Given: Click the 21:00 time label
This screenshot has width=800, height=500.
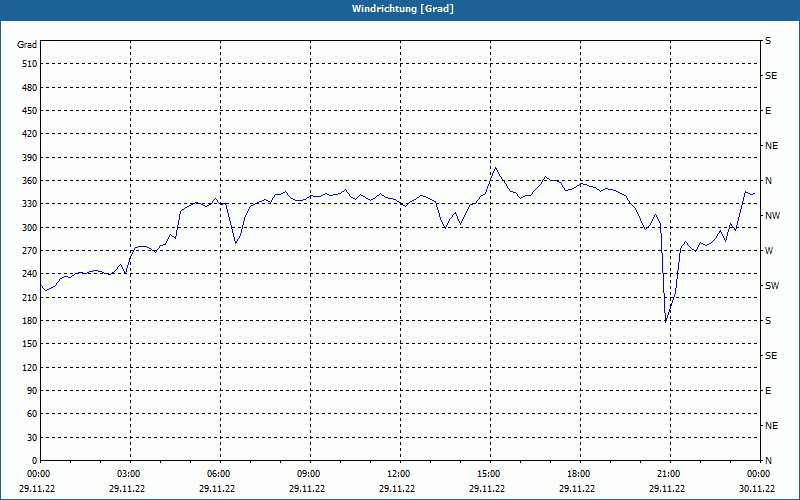Looking at the screenshot, I should (x=669, y=474).
